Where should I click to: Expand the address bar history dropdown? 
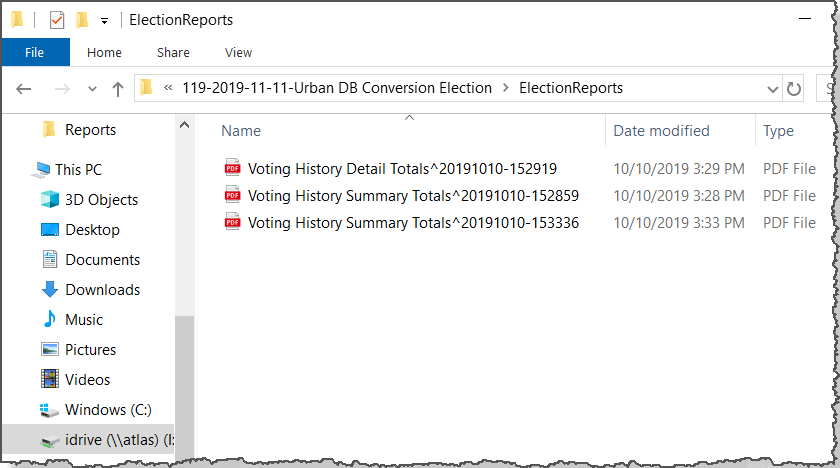772,89
